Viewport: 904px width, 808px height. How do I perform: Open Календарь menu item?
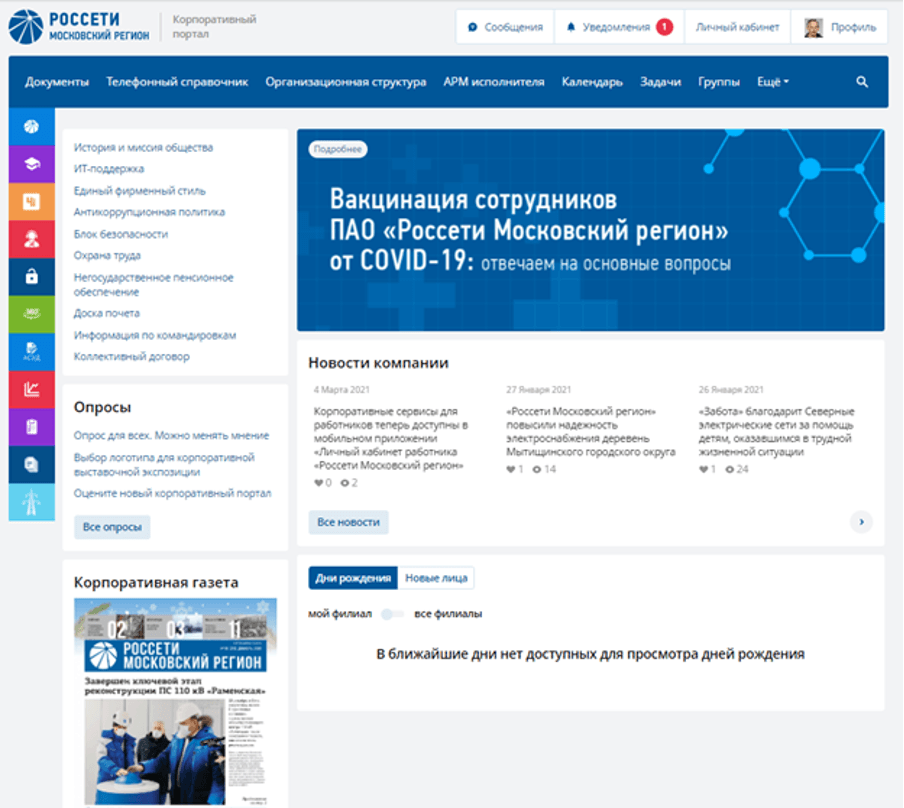point(592,82)
